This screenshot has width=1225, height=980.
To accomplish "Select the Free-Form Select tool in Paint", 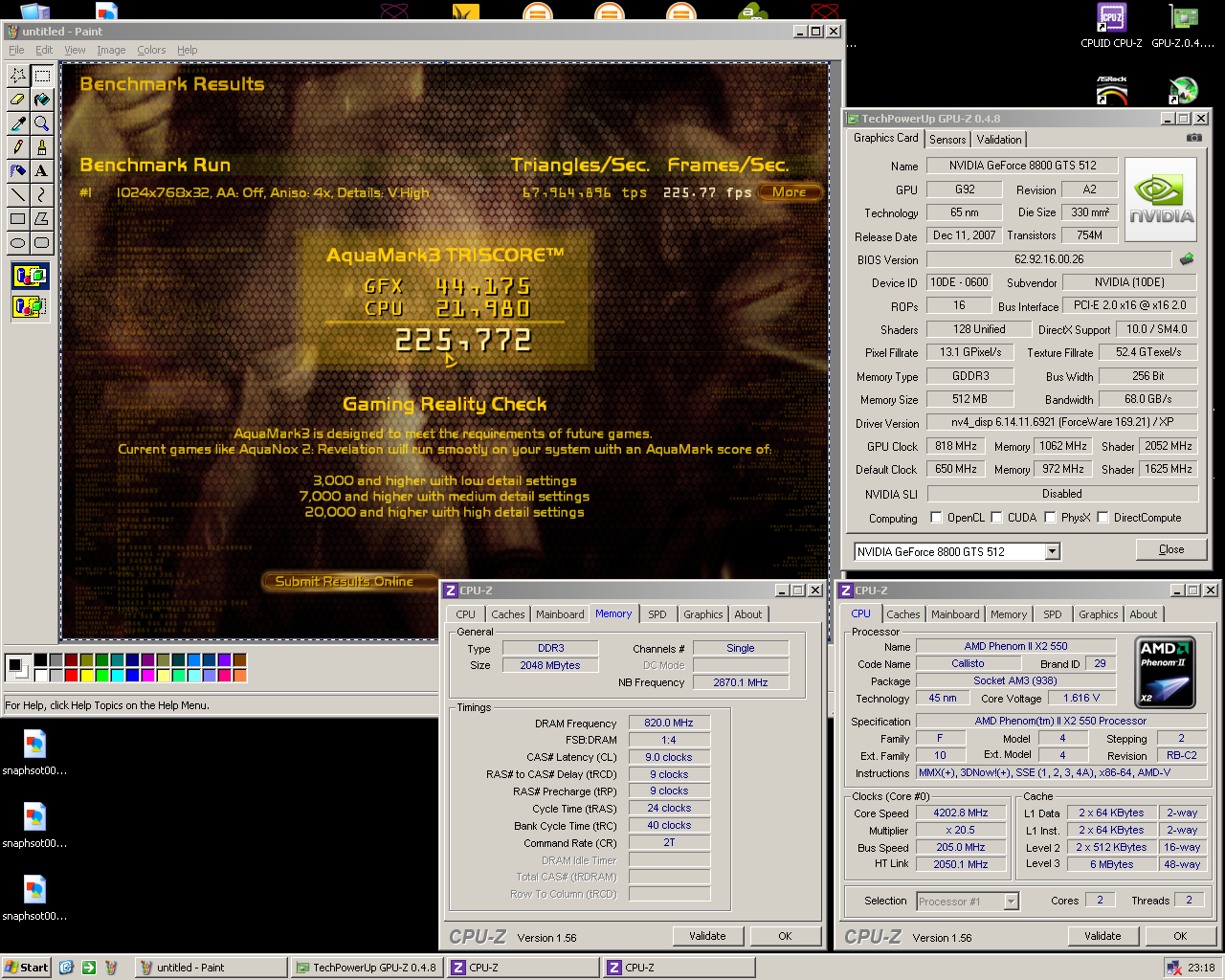I will (x=18, y=76).
